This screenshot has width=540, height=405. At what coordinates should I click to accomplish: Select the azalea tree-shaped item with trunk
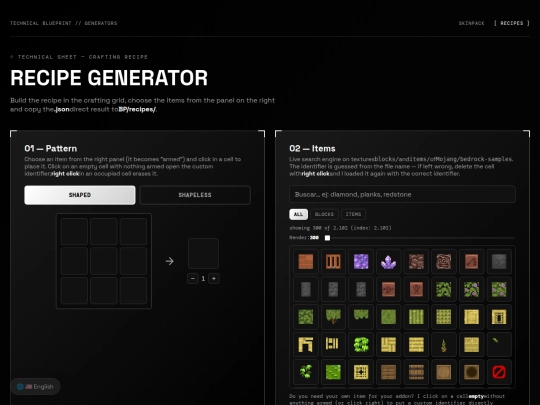(333, 317)
